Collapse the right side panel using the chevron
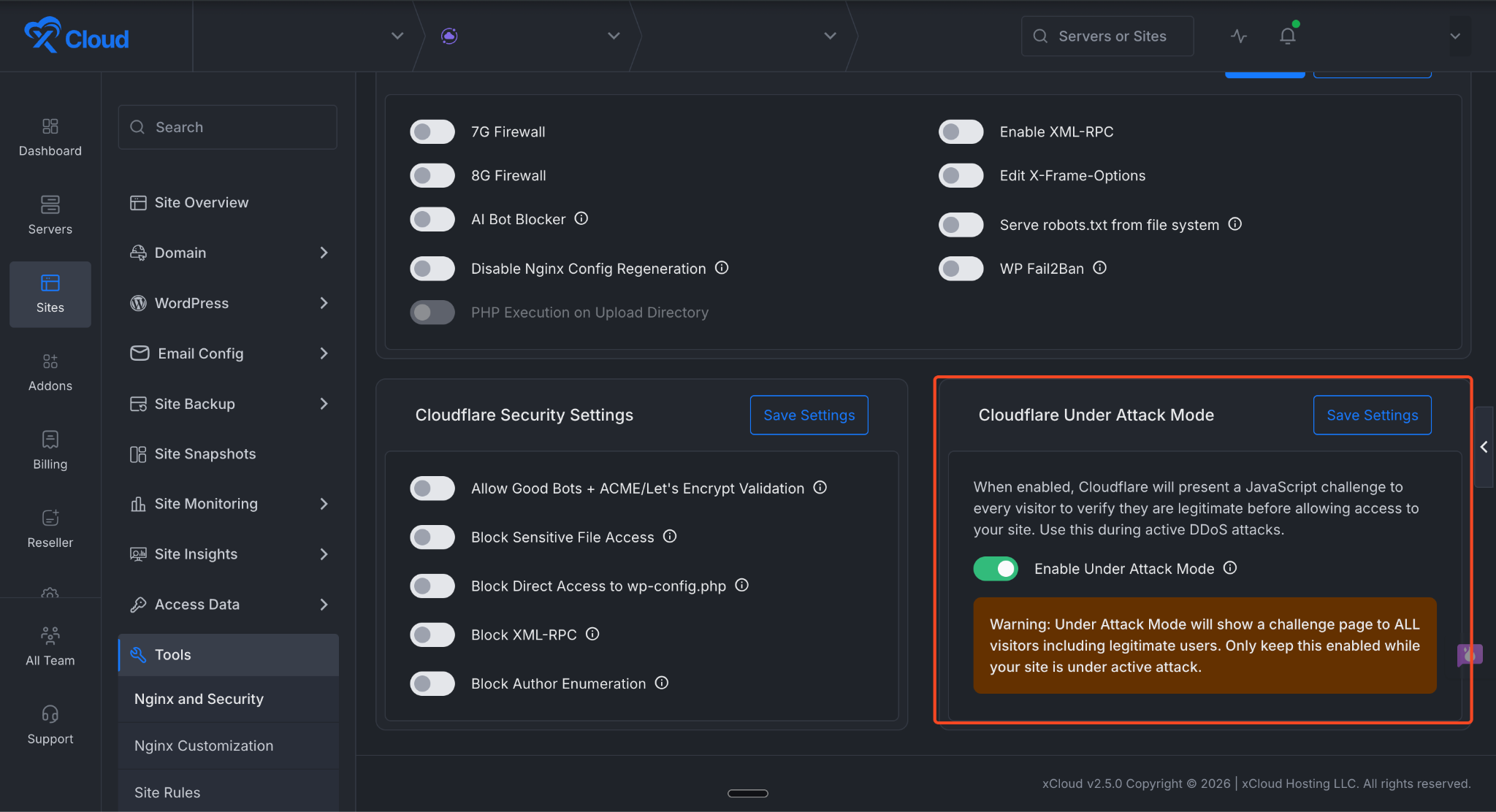This screenshot has height=812, width=1496. (x=1484, y=447)
